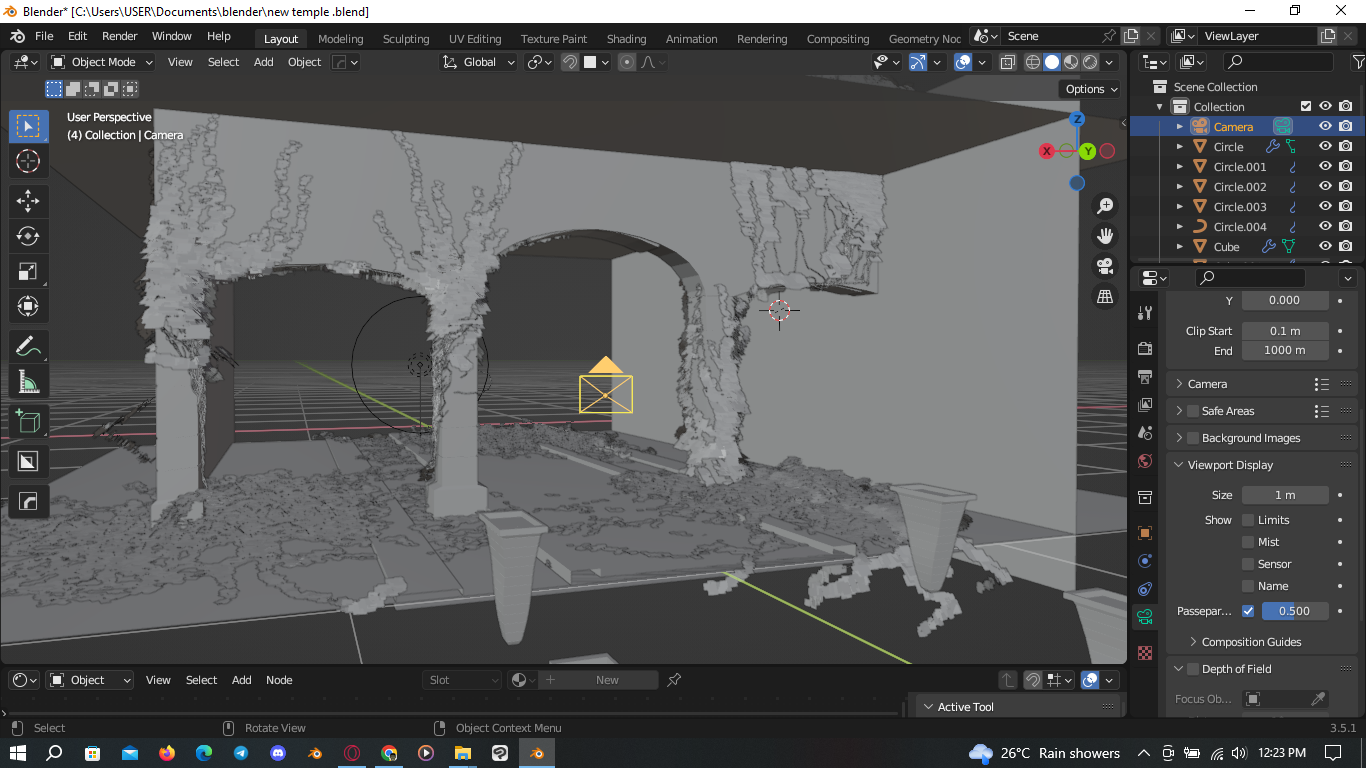Switch perspective/orthographic with grid icon
1366x768 pixels.
click(1105, 296)
